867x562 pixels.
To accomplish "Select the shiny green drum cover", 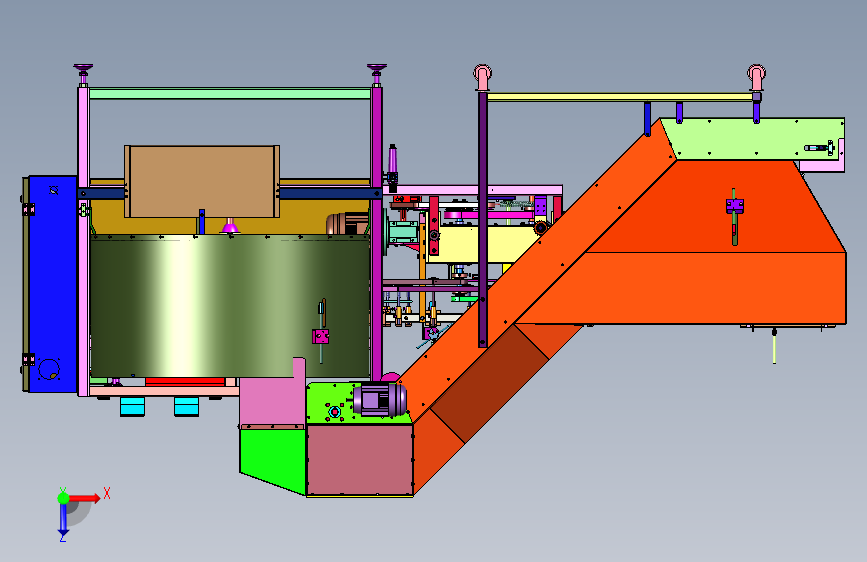I will click(x=229, y=306).
